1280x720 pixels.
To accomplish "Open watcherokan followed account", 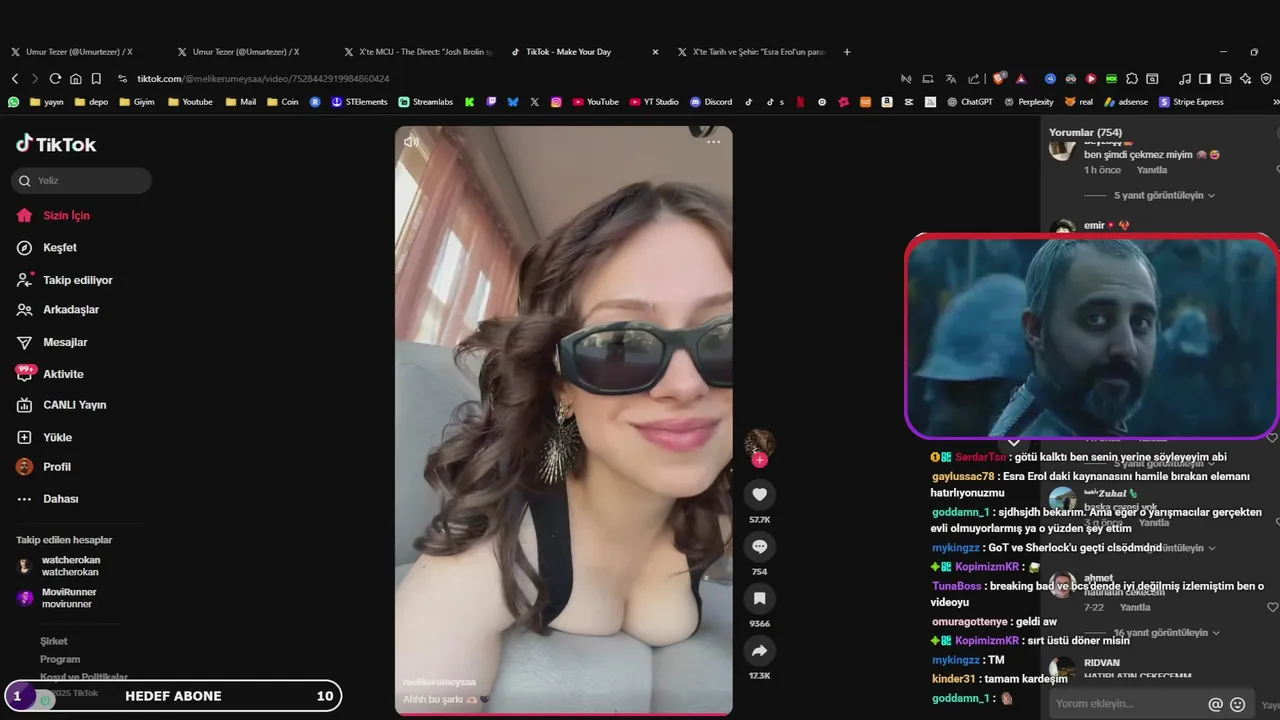I will [x=58, y=566].
